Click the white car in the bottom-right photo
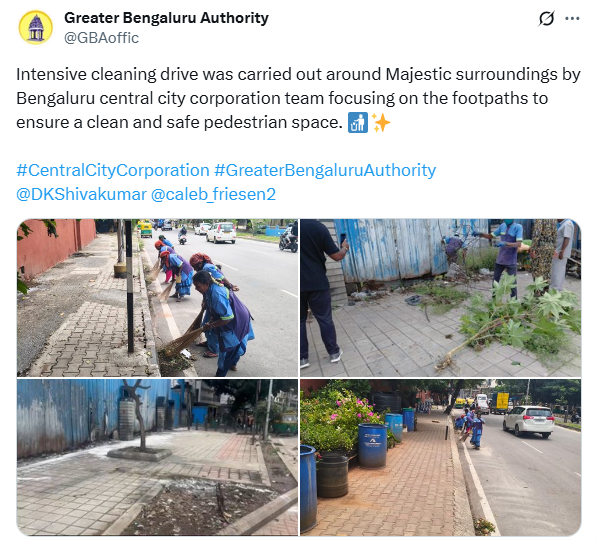The height and width of the screenshot is (543, 598). [x=529, y=421]
